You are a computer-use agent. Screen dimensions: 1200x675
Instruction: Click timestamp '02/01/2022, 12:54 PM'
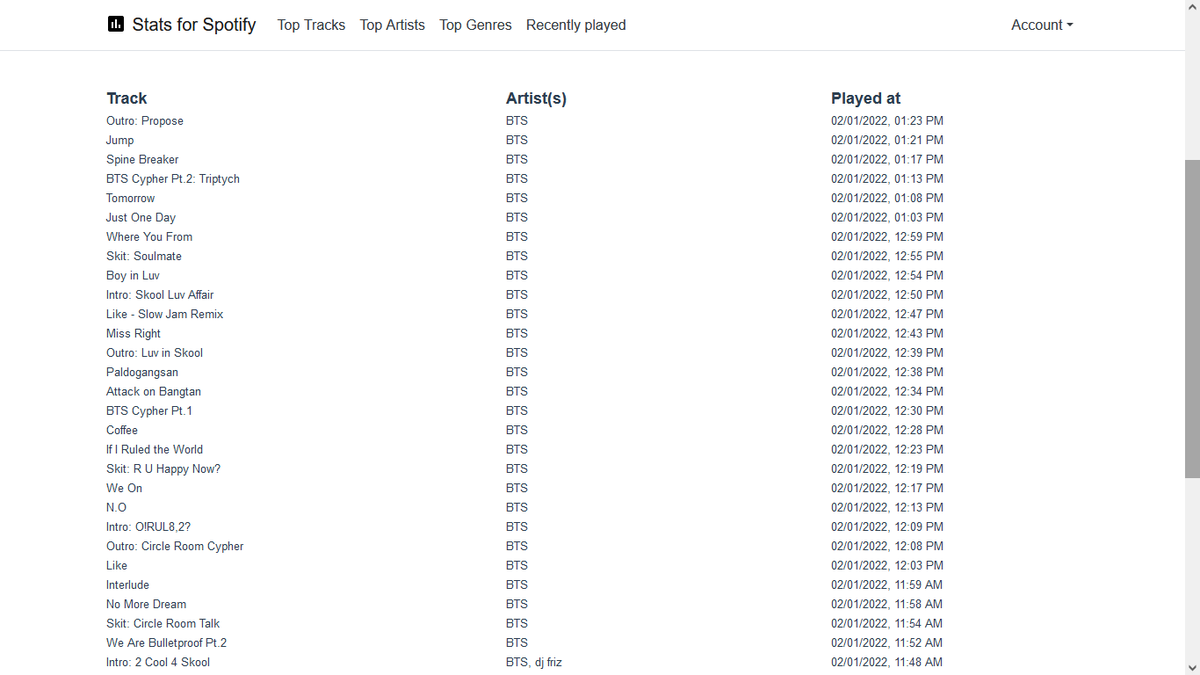pos(887,275)
